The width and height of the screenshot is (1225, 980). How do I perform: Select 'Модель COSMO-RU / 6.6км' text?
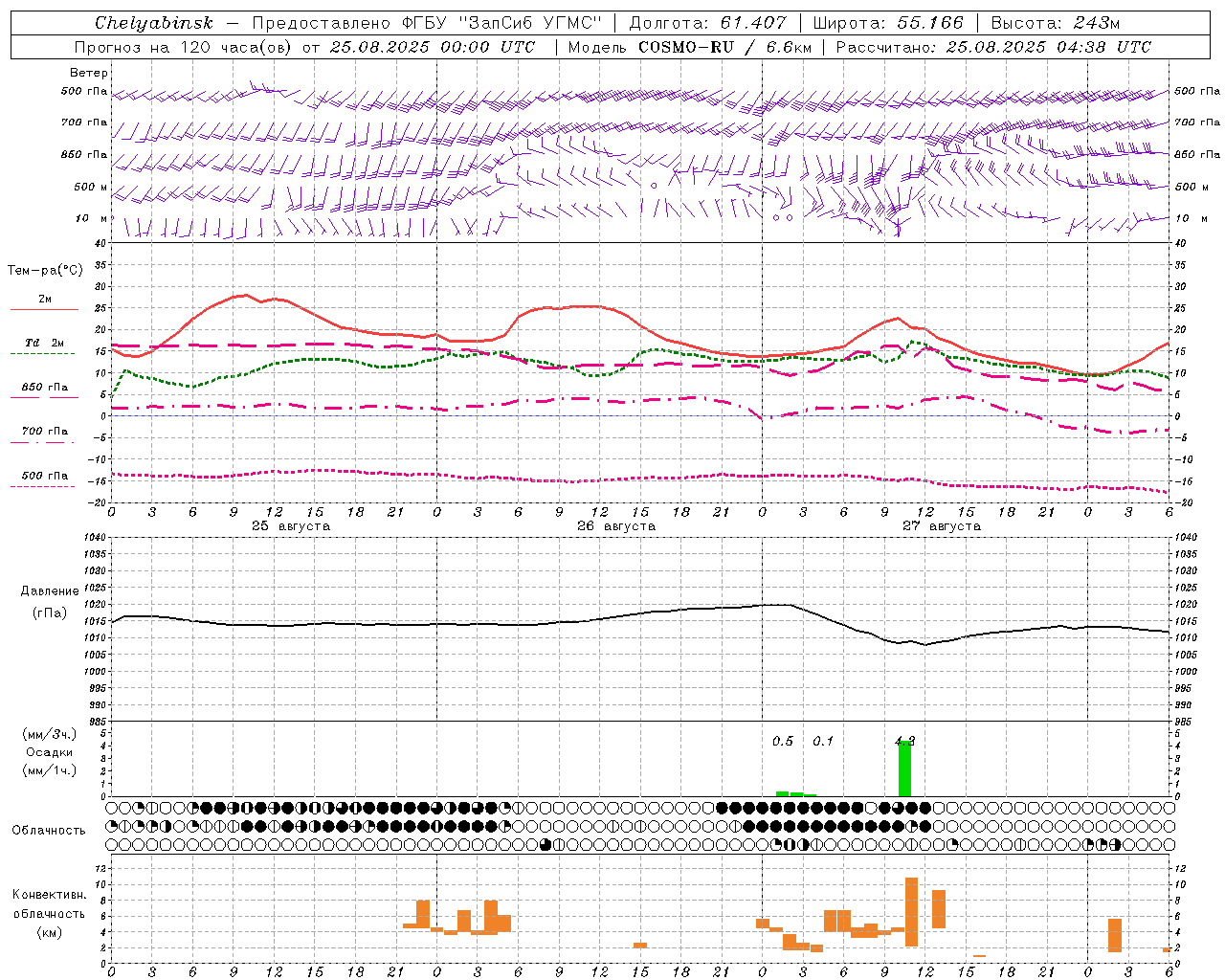click(x=688, y=47)
